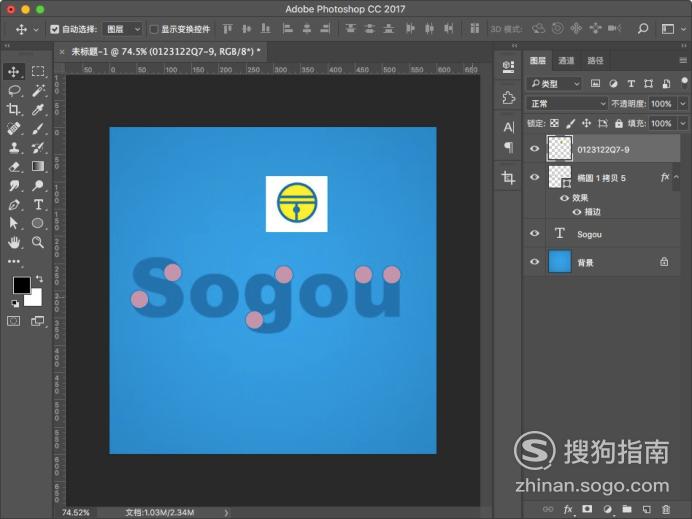692x519 pixels.
Task: Hide the background layer
Action: 534,262
